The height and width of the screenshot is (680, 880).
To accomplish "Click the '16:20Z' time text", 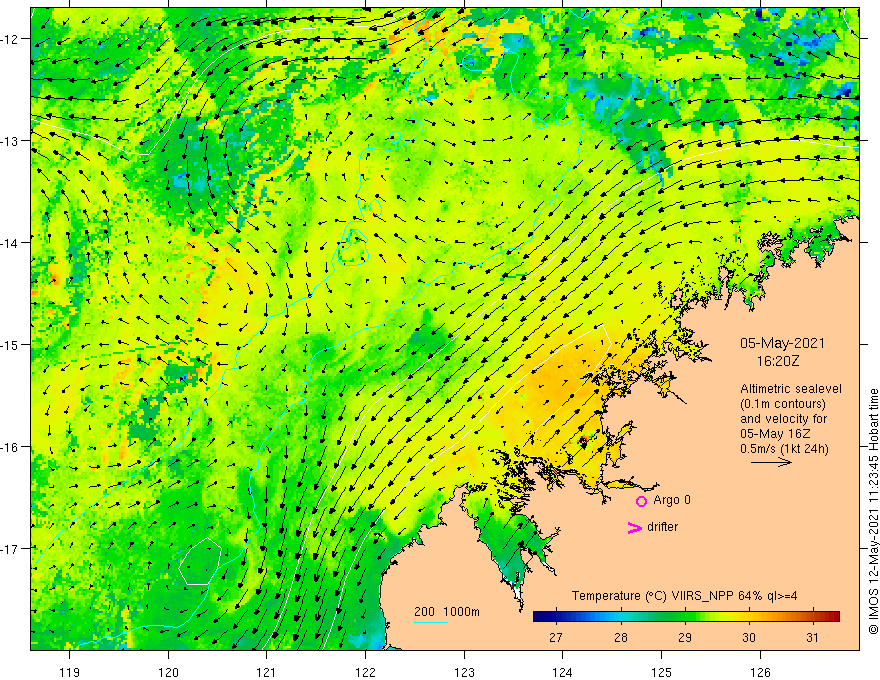I will [x=777, y=361].
